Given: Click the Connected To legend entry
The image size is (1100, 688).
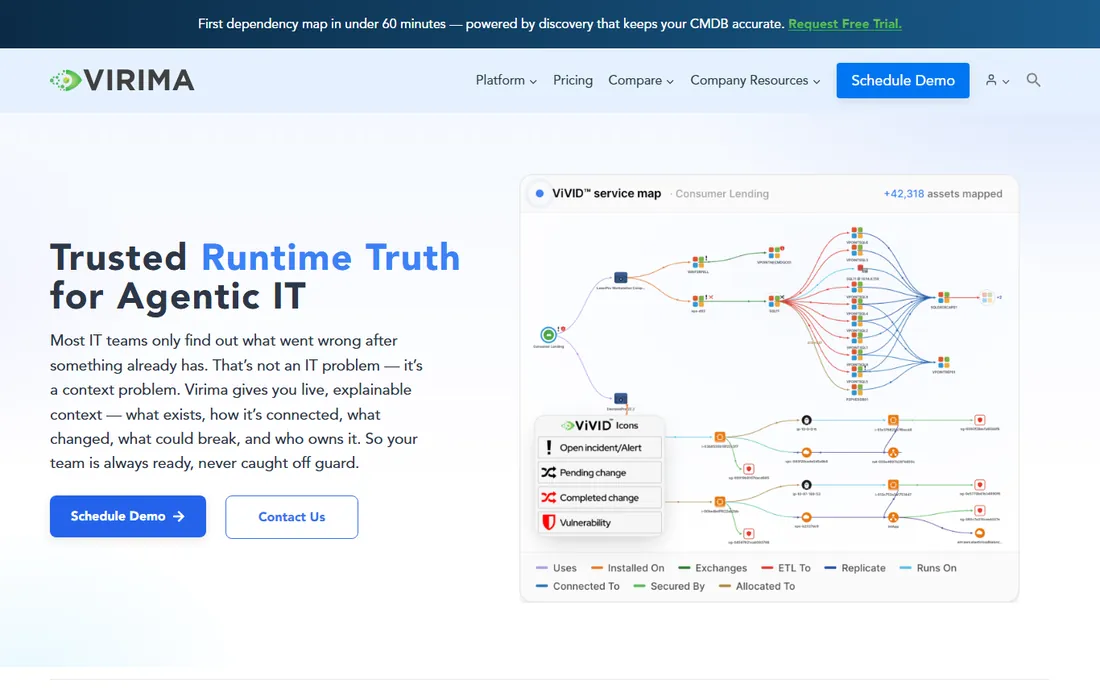Looking at the screenshot, I should click(x=577, y=586).
